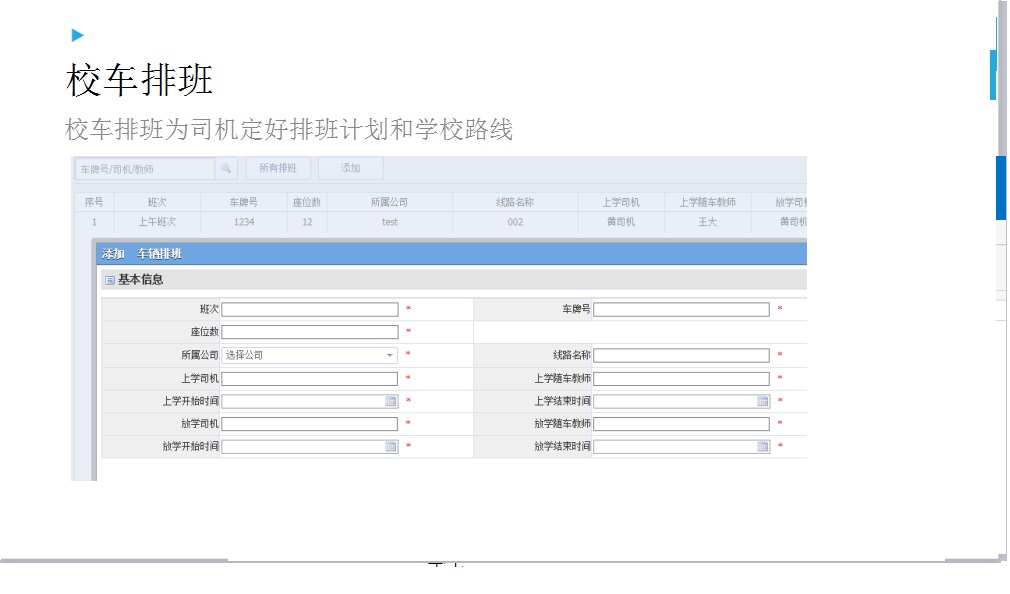Click the 添加 button
This screenshot has height=594, width=1010.
(x=350, y=168)
